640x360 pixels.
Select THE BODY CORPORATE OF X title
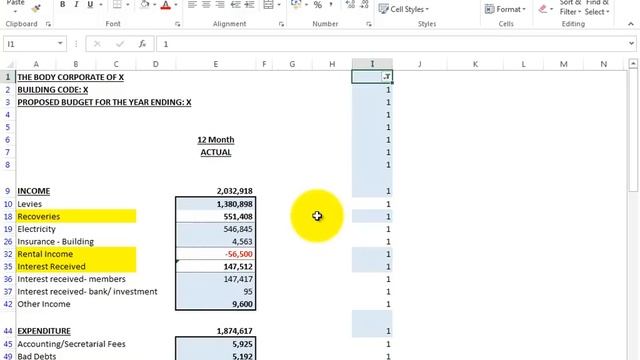(70, 77)
